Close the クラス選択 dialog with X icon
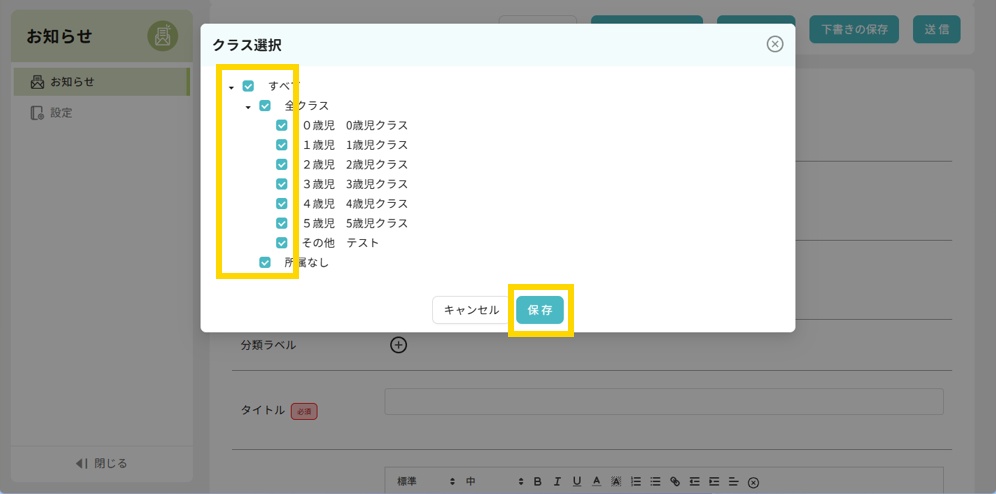Image resolution: width=996 pixels, height=494 pixels. [774, 44]
